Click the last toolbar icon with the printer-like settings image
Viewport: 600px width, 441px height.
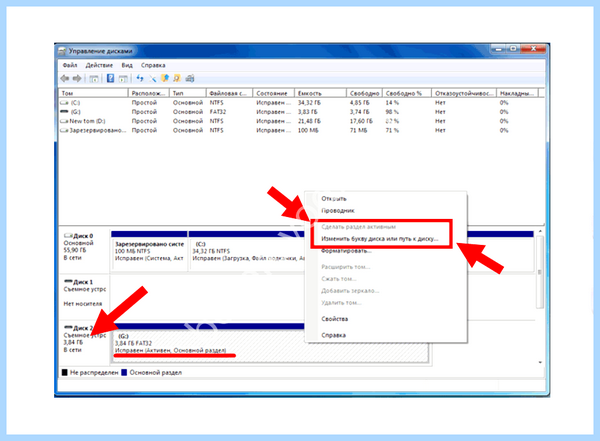[190, 78]
